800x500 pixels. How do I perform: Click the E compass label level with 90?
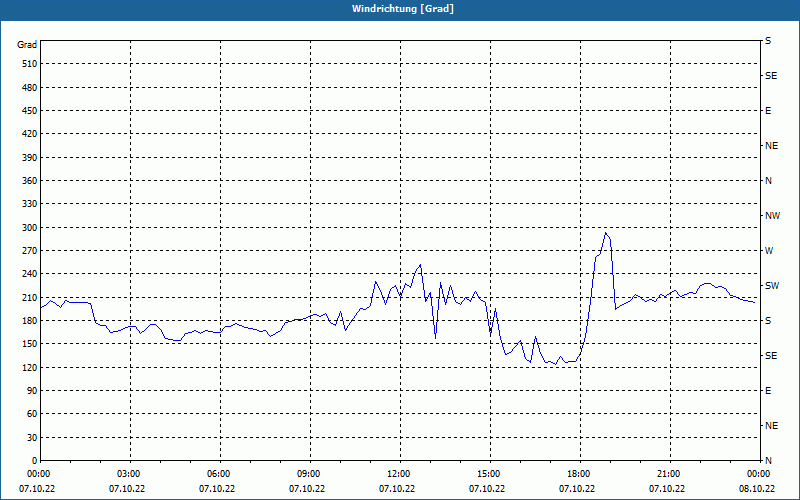coord(768,391)
